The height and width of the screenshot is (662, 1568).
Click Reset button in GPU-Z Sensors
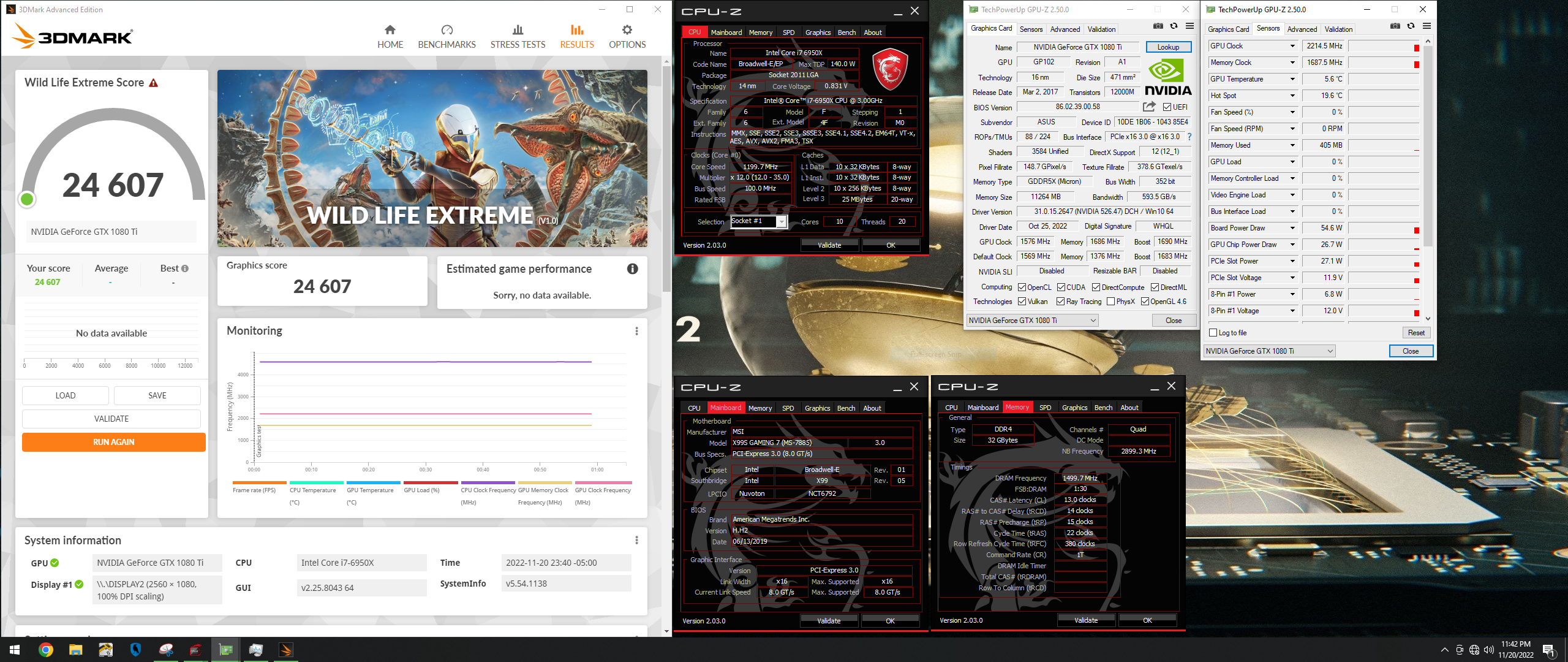(x=1415, y=333)
